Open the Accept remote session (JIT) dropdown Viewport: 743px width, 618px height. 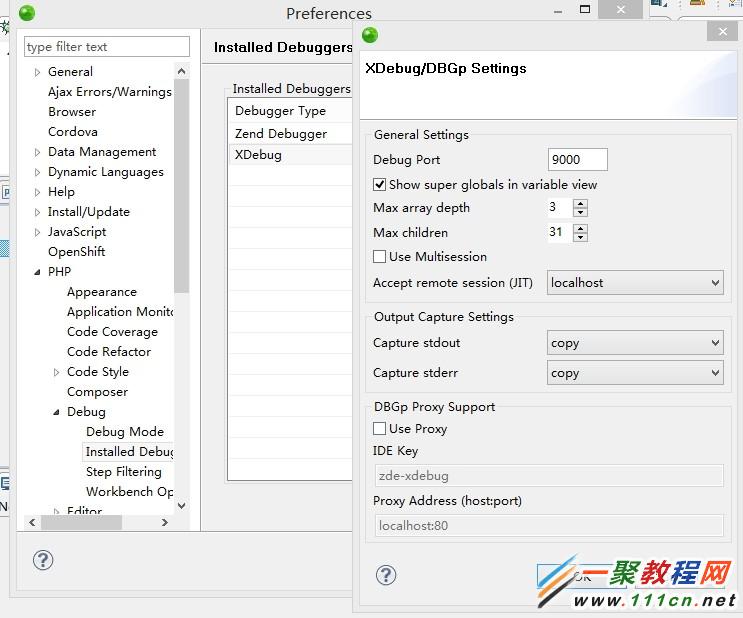click(x=635, y=283)
